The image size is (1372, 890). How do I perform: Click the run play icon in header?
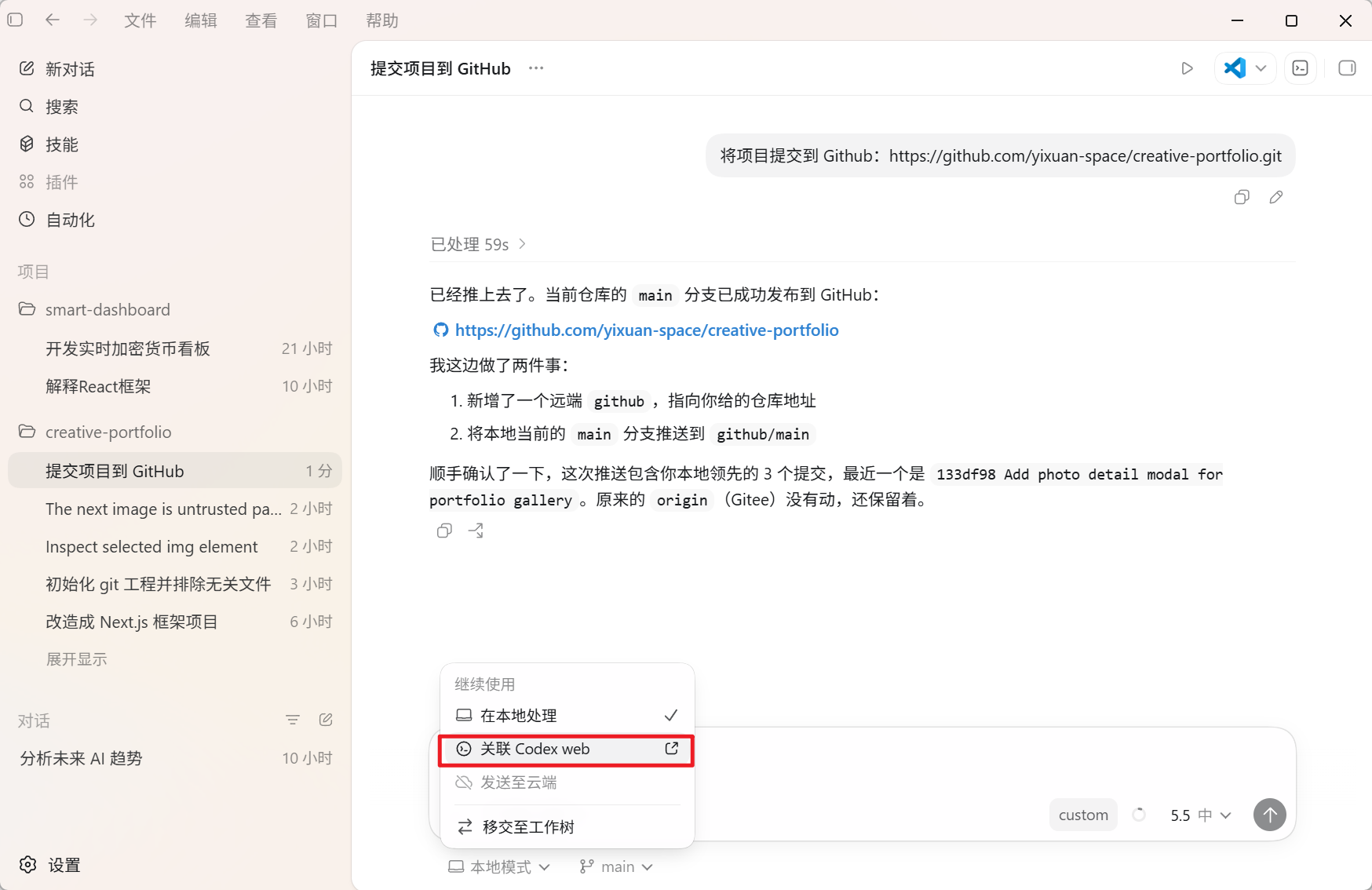(x=1187, y=68)
